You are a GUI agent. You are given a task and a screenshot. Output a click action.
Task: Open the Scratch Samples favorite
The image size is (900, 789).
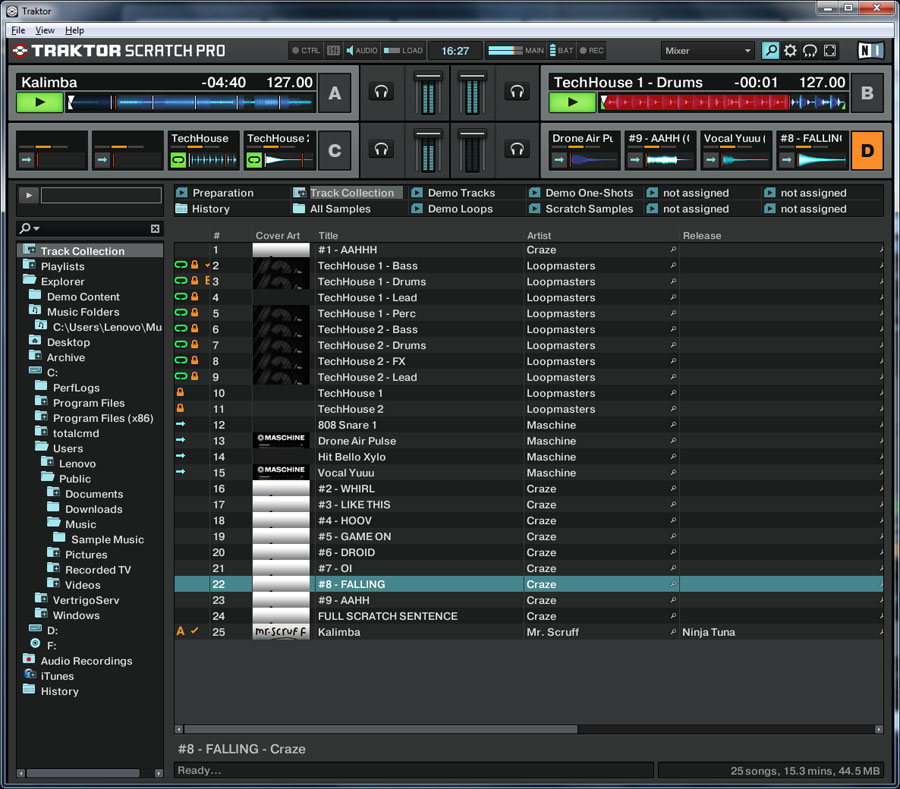click(x=588, y=209)
